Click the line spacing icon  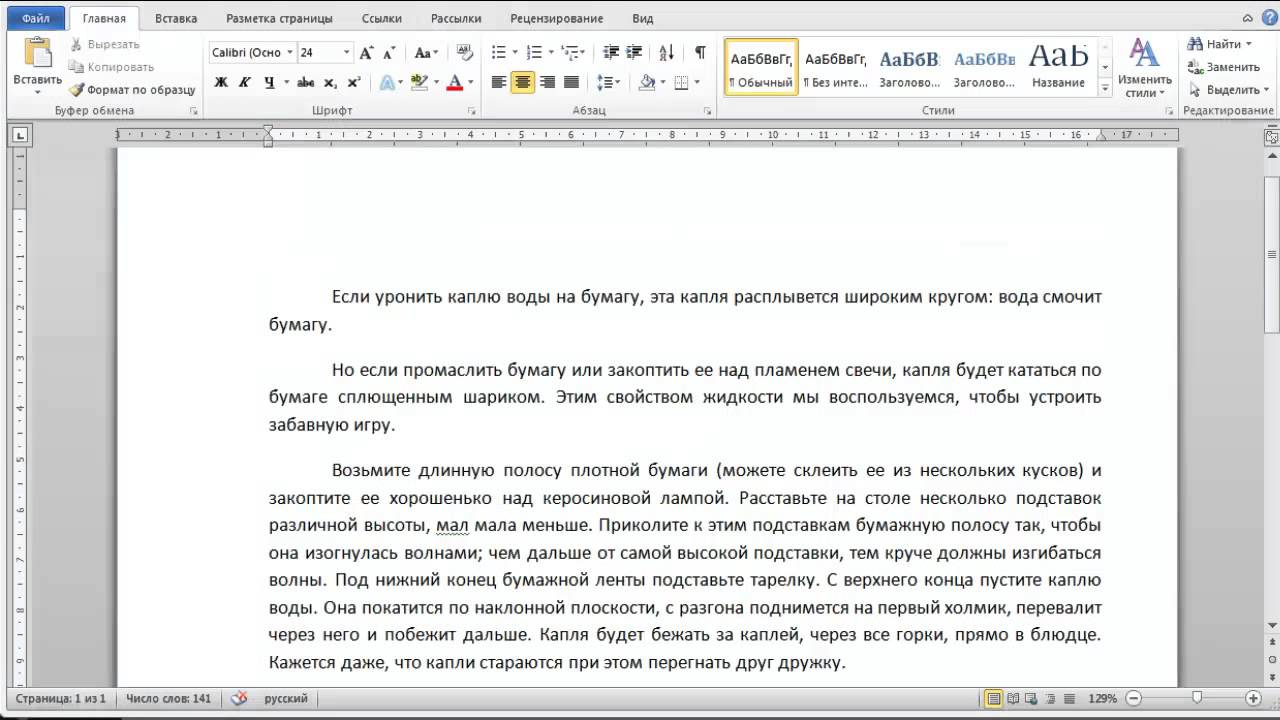604,82
